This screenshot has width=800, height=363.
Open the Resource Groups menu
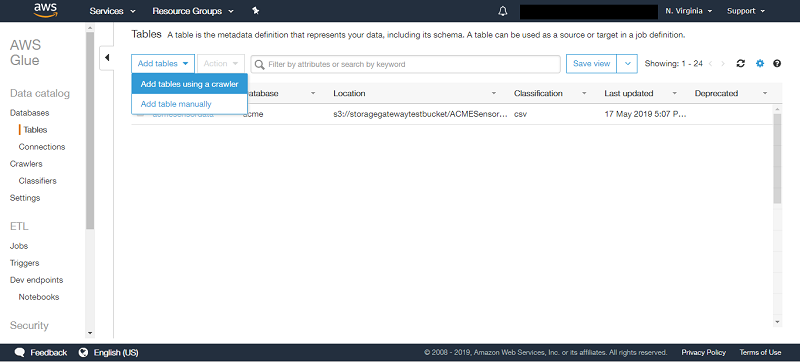point(193,11)
